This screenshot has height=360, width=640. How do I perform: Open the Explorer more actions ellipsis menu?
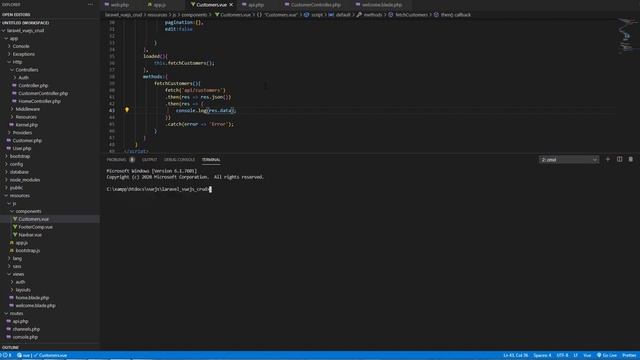coord(90,4)
